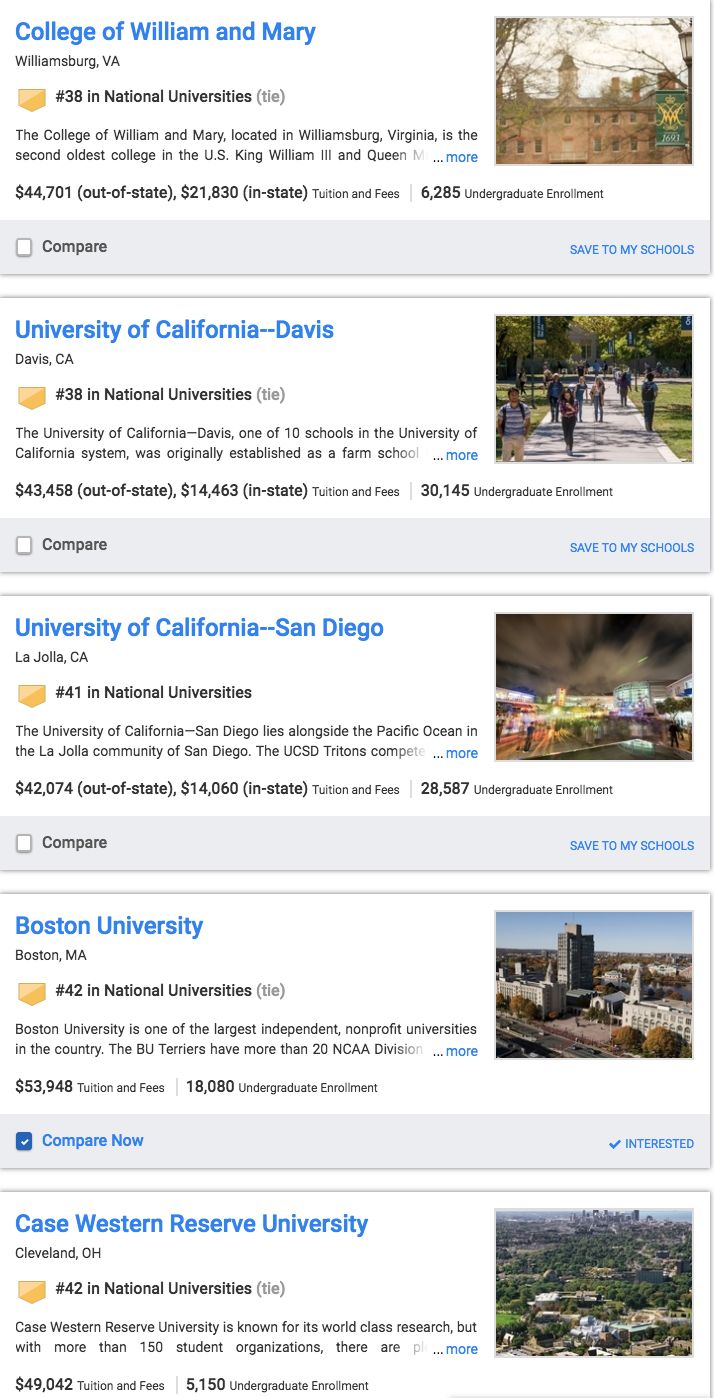Uncheck Compare for Boston University
Viewport: 714px width, 1398px height.
24,1141
